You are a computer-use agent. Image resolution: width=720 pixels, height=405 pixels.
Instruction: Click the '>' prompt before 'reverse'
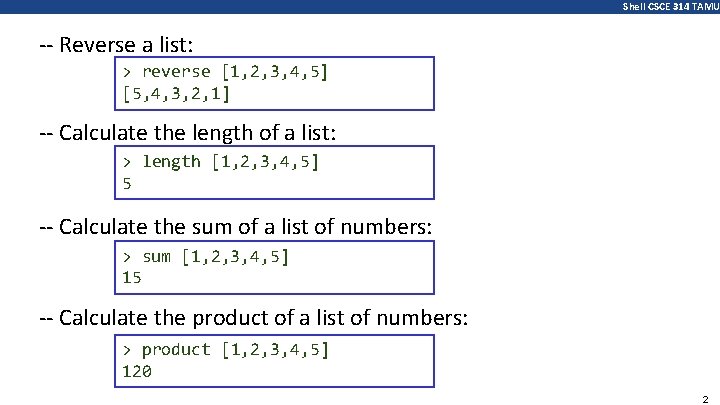[127, 72]
